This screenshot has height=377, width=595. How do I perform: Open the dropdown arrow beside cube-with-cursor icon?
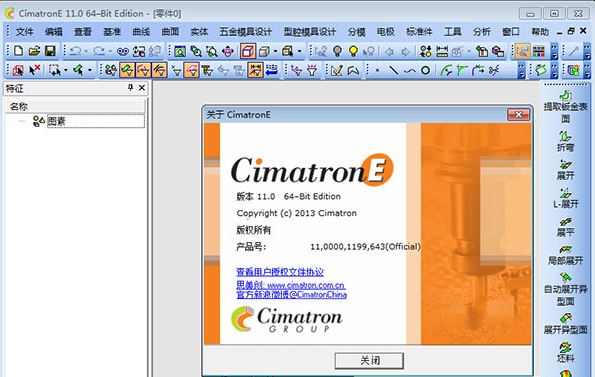[299, 51]
